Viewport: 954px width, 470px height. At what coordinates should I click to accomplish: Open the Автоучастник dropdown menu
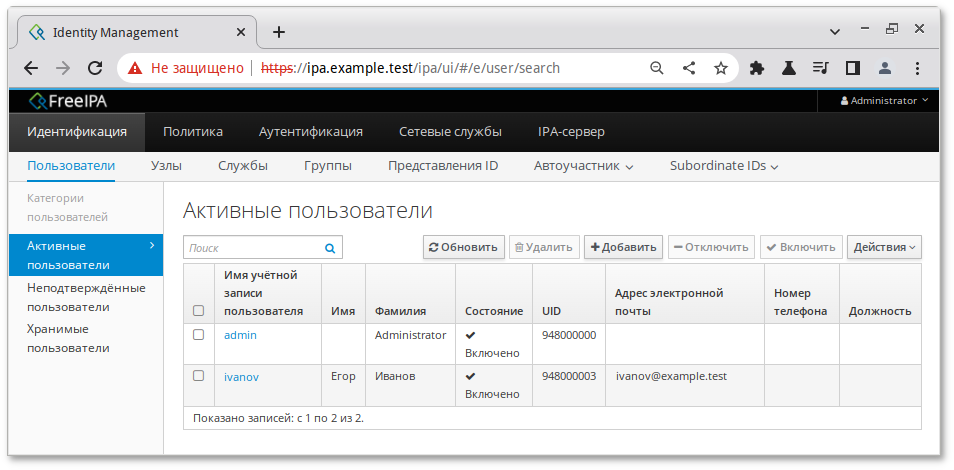click(x=584, y=166)
